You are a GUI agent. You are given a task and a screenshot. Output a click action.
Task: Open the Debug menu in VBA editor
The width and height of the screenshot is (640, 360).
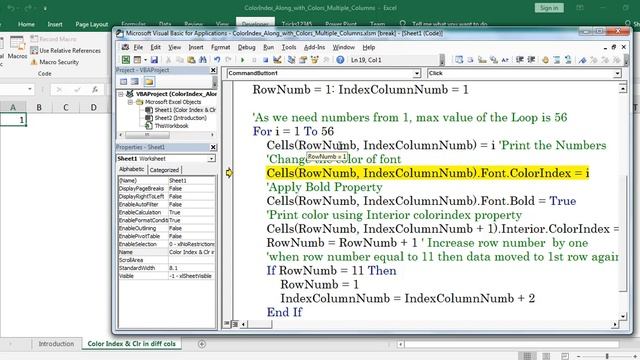point(247,47)
